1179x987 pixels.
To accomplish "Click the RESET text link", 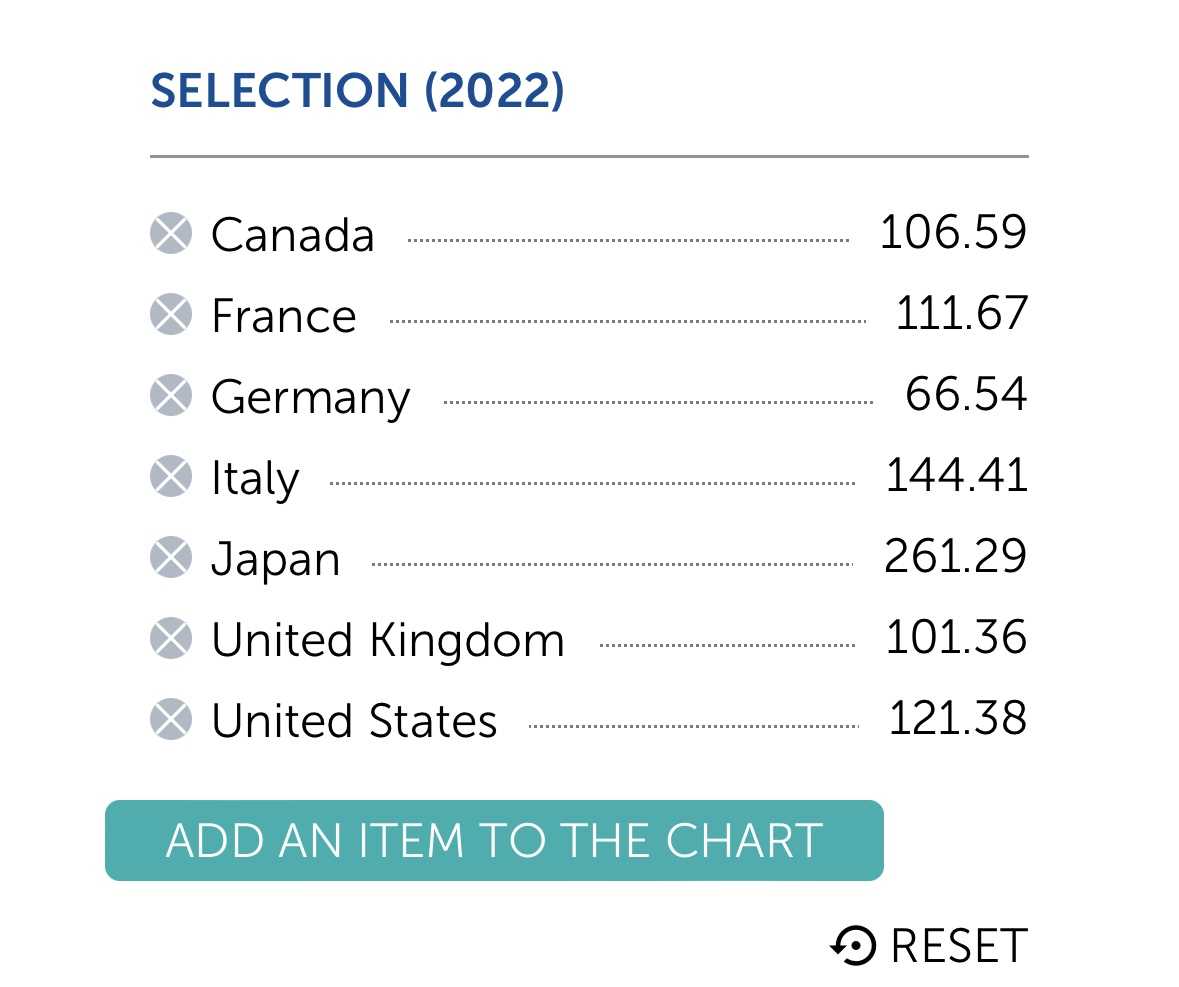I will 959,946.
